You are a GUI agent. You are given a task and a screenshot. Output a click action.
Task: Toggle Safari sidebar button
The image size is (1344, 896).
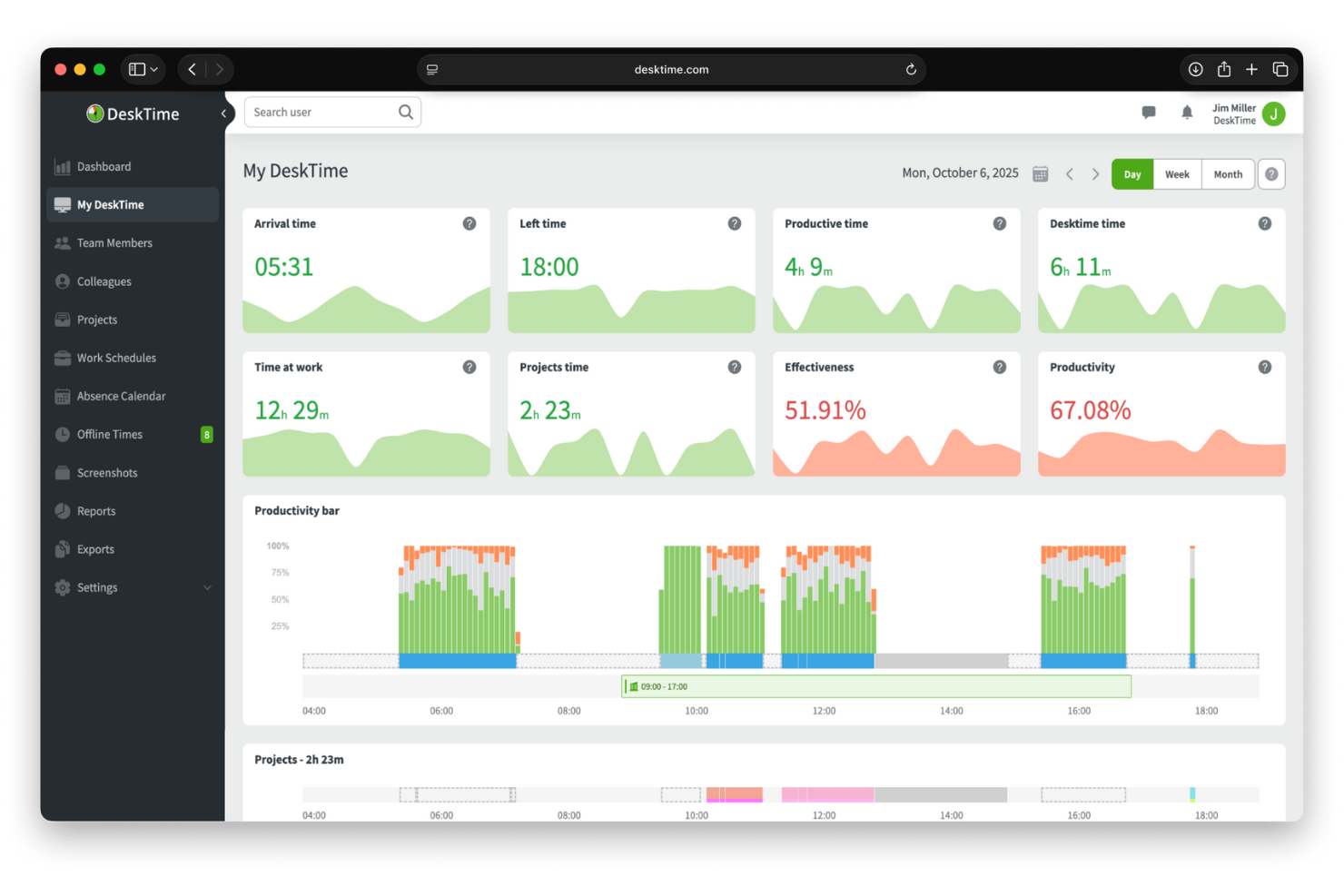click(137, 69)
